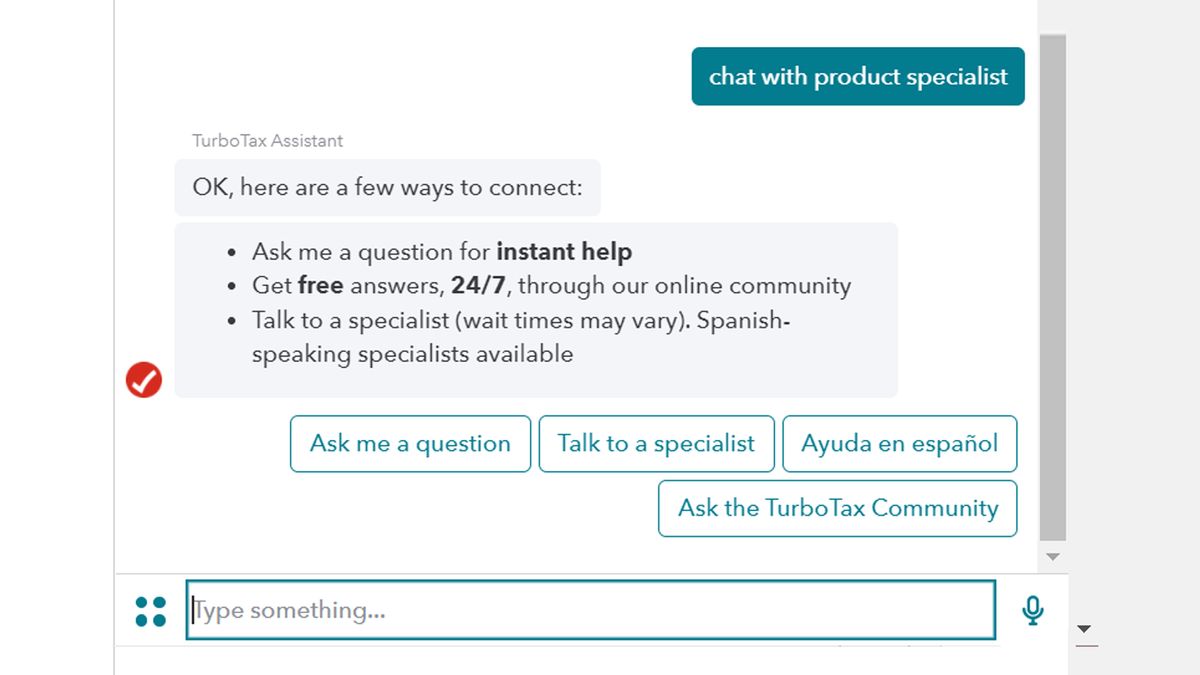Choose "Talk to a specialist"
Image resolution: width=1200 pixels, height=675 pixels.
point(656,443)
